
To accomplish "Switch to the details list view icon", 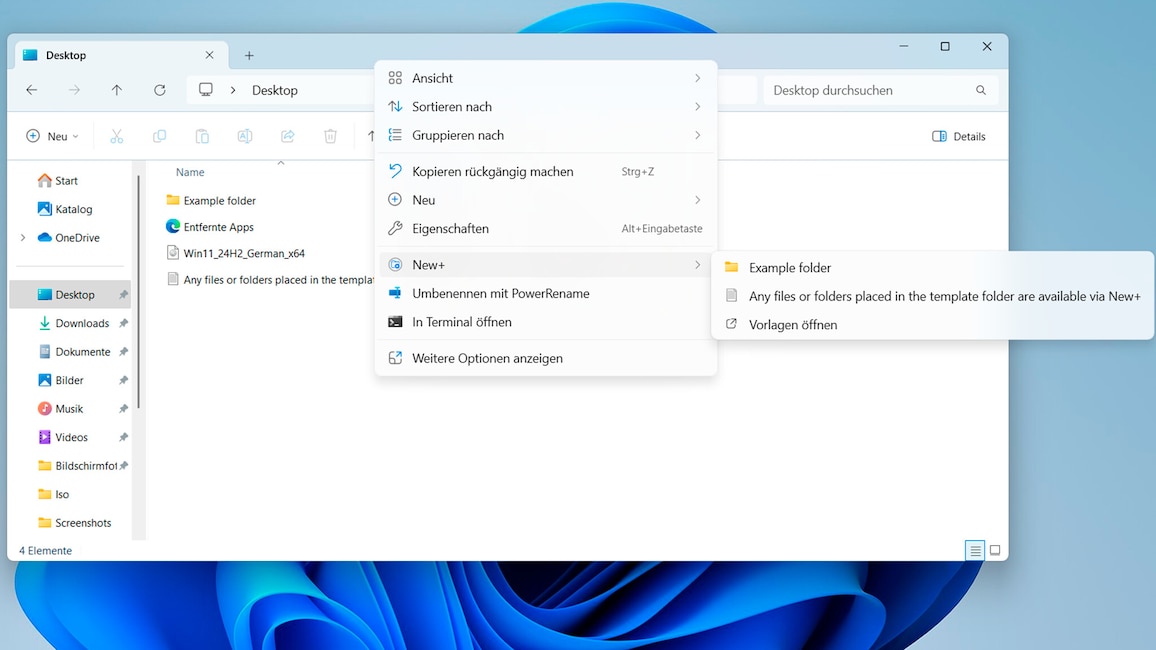I will click(975, 551).
